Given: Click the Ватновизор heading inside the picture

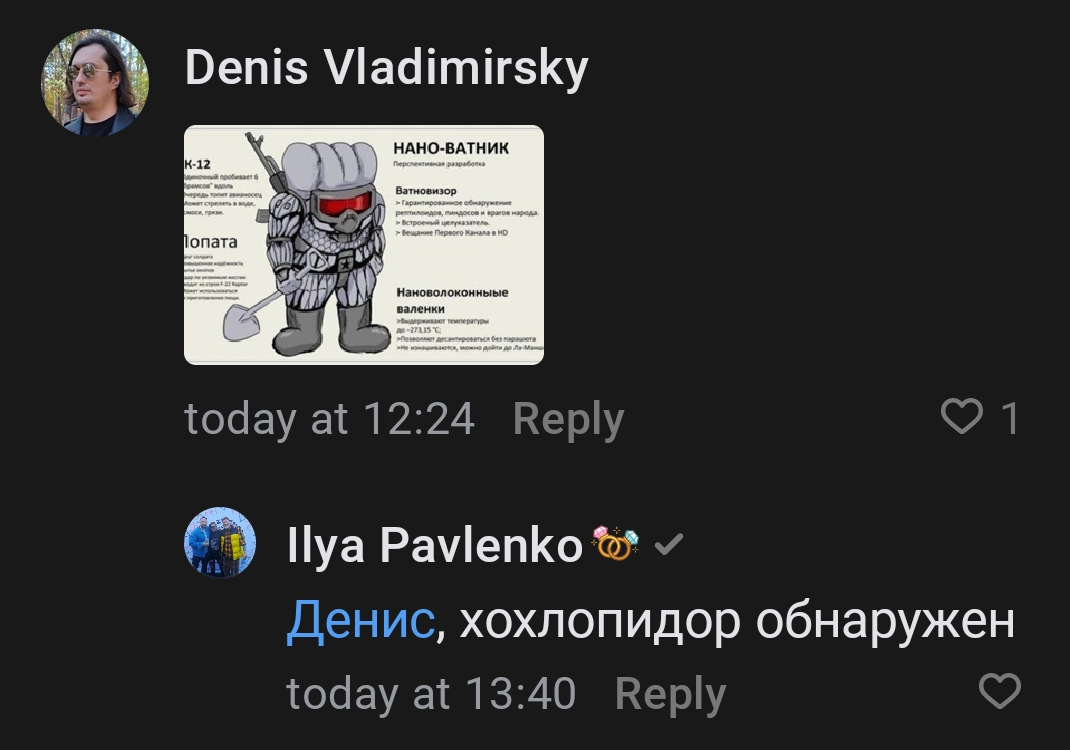Looking at the screenshot, I should 426,190.
